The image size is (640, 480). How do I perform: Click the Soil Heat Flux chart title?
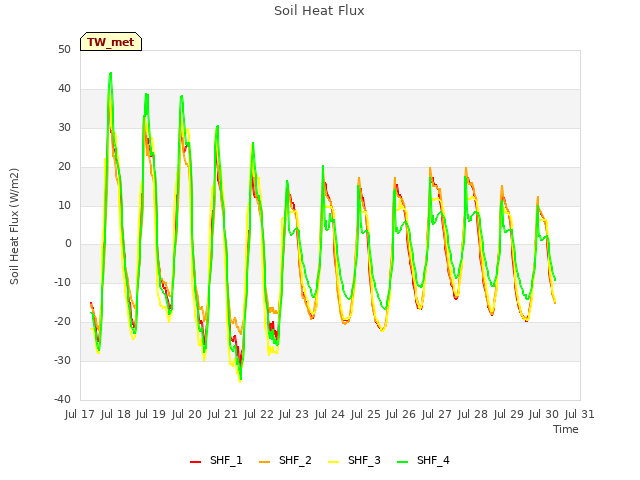[319, 11]
